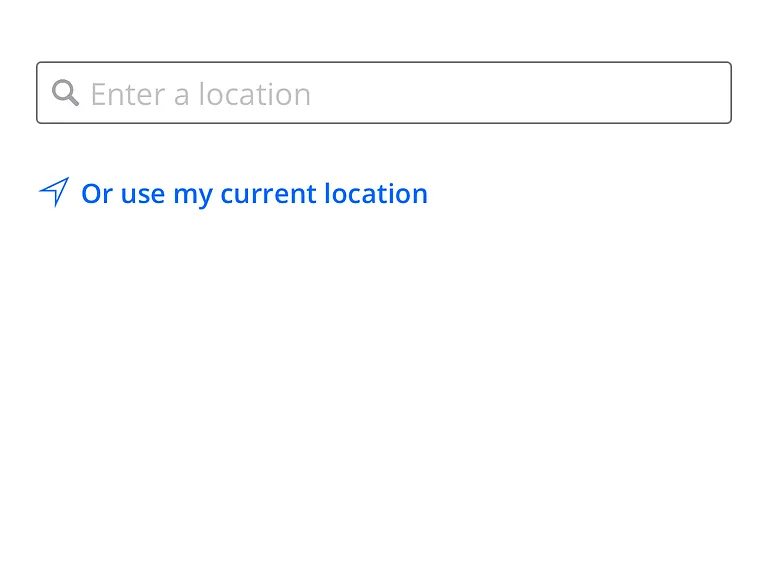Choose the use my current location option

254,193
